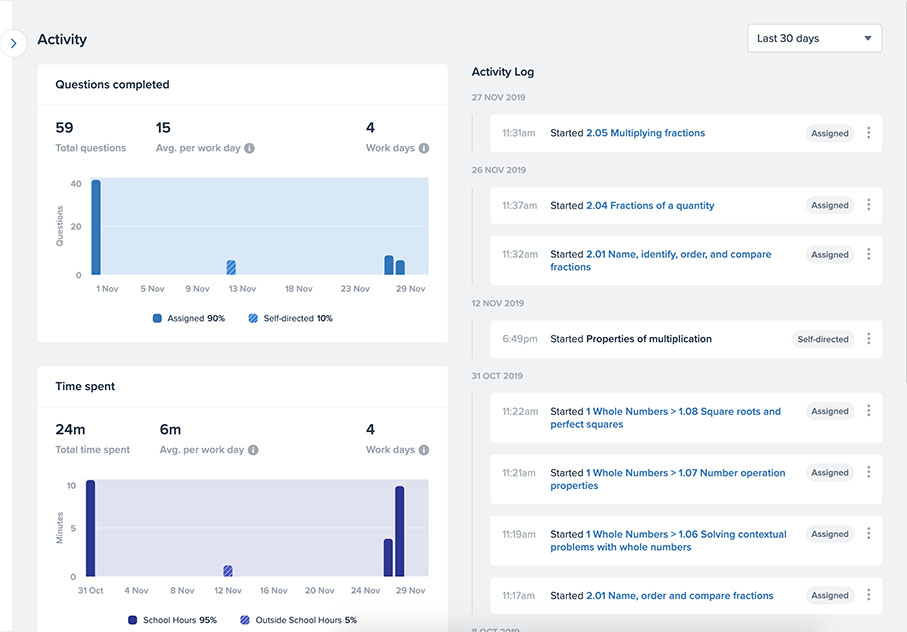Open the Last 30 days dropdown
This screenshot has width=907, height=632.
[814, 39]
